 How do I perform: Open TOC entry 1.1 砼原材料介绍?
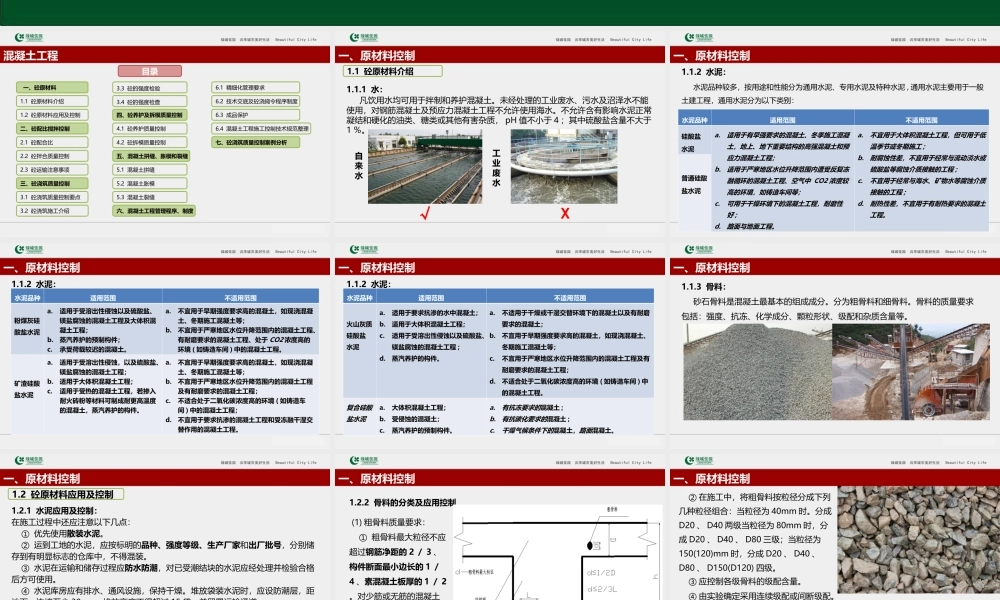click(52, 101)
